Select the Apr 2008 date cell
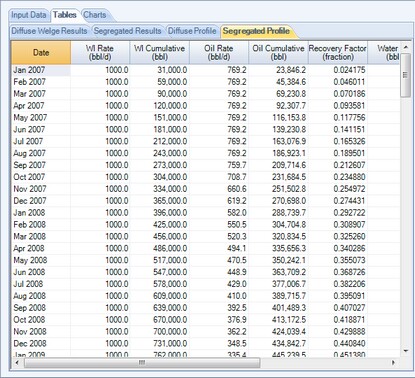Viewport: 415px width, 378px height. [41, 248]
